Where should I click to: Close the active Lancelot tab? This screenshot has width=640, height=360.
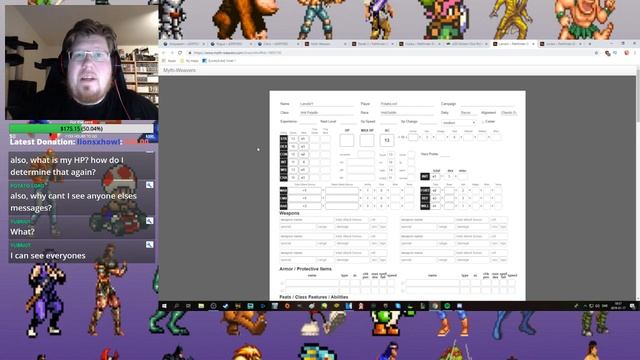pyautogui.click(x=533, y=44)
